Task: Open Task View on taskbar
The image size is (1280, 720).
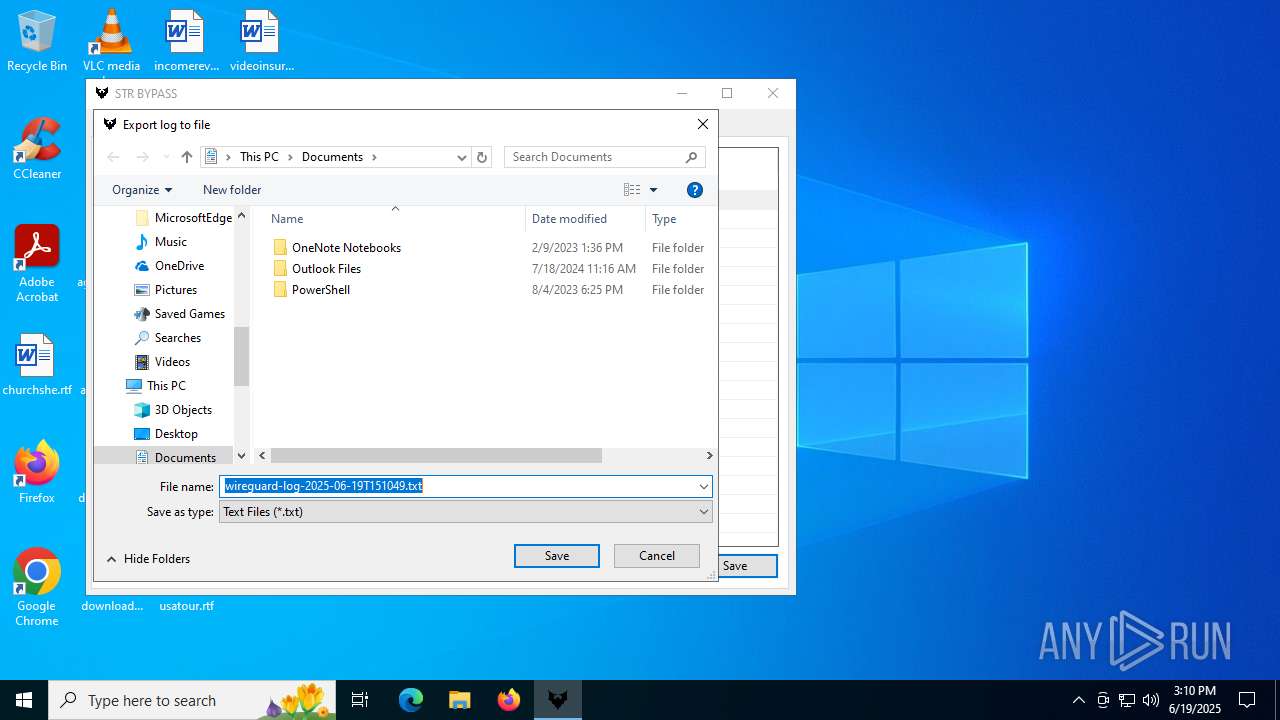Action: (x=360, y=700)
